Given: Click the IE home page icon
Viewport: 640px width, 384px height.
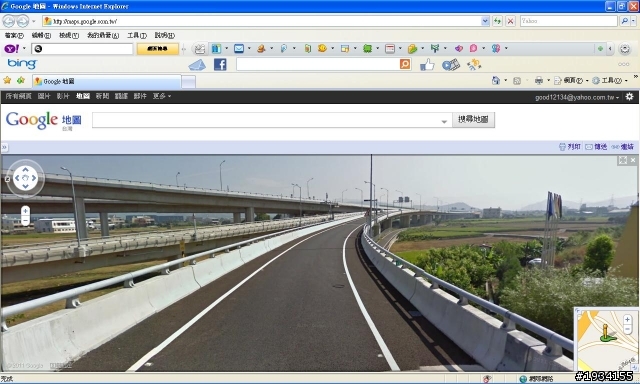Looking at the screenshot, I should 496,80.
